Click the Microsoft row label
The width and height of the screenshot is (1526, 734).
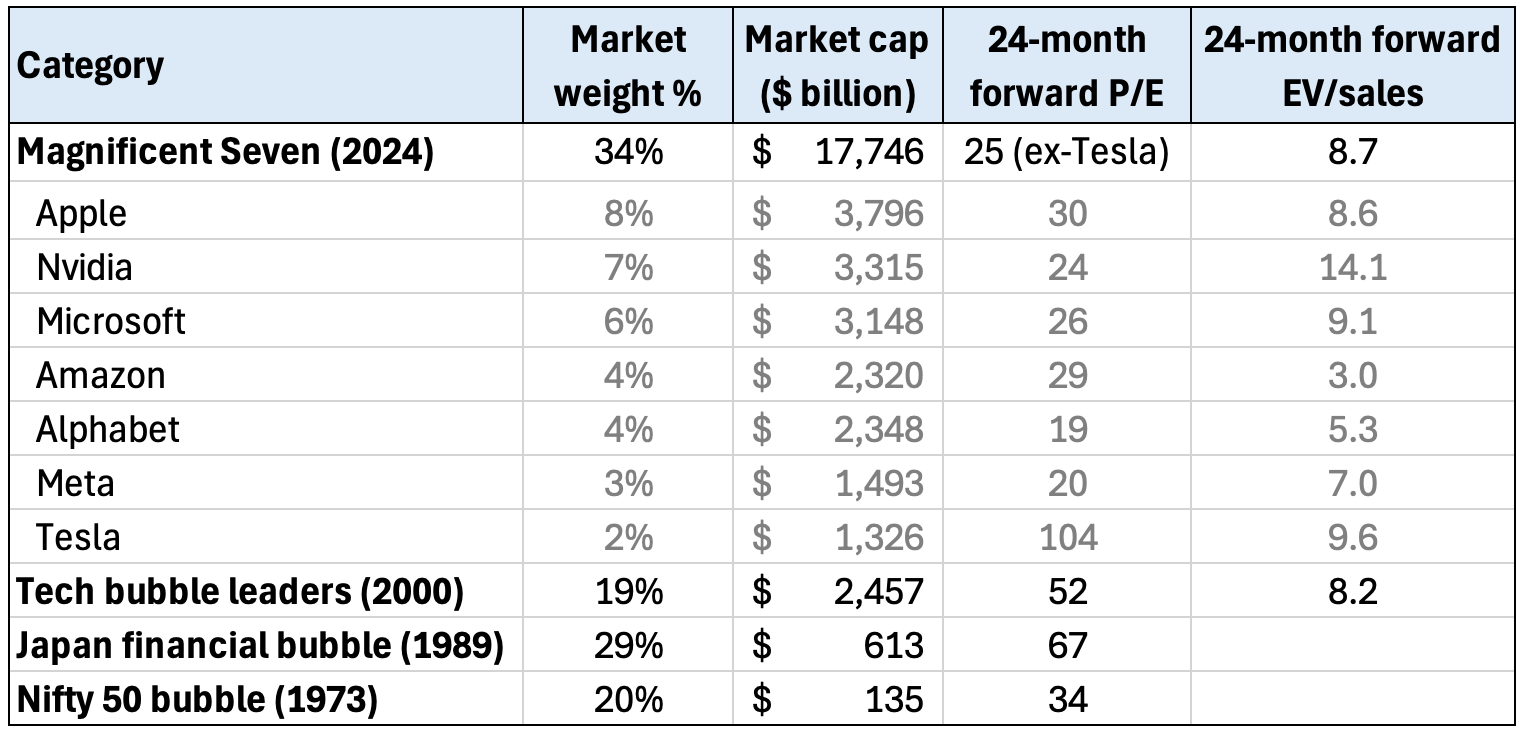coord(111,321)
